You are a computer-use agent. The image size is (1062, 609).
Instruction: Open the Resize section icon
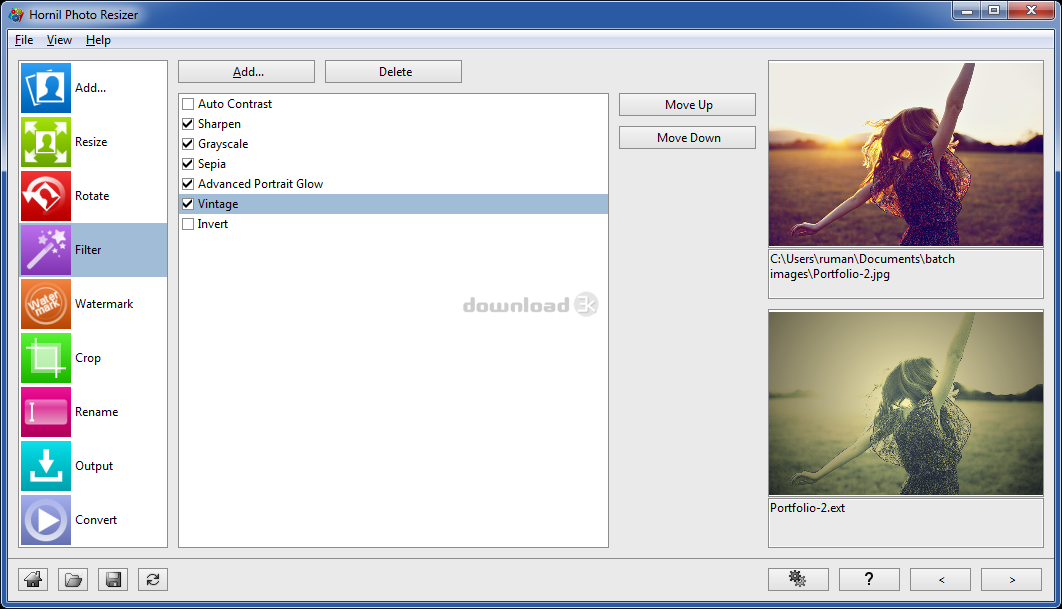click(46, 142)
